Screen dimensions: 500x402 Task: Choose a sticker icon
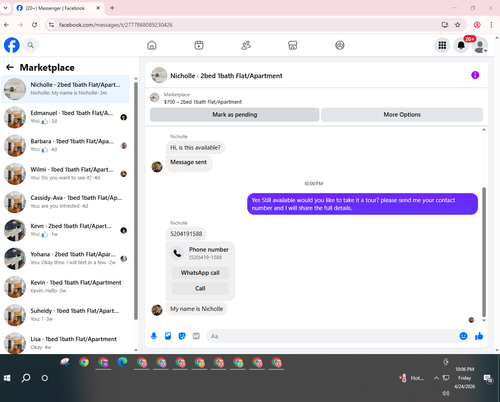tap(182, 336)
